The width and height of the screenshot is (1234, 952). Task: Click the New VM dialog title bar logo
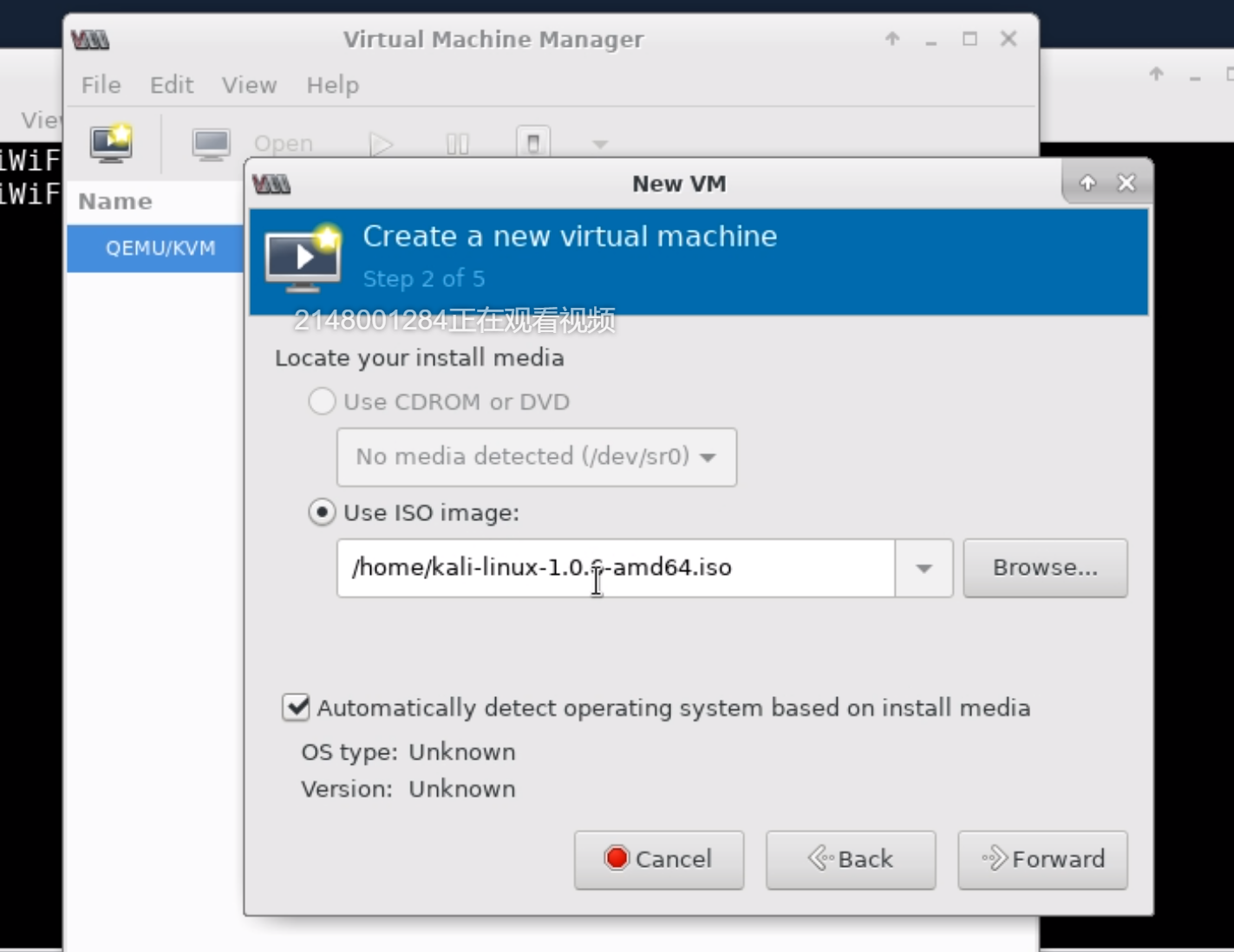pyautogui.click(x=271, y=184)
